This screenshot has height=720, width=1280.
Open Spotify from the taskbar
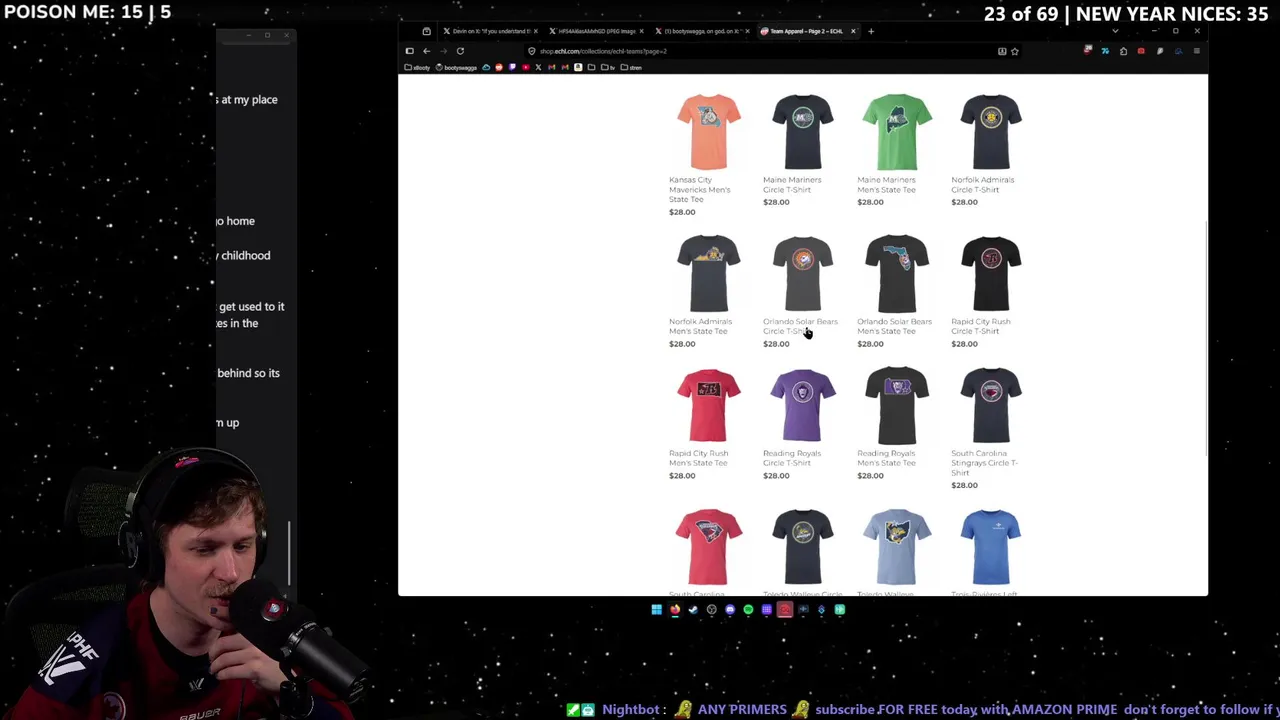(x=748, y=609)
